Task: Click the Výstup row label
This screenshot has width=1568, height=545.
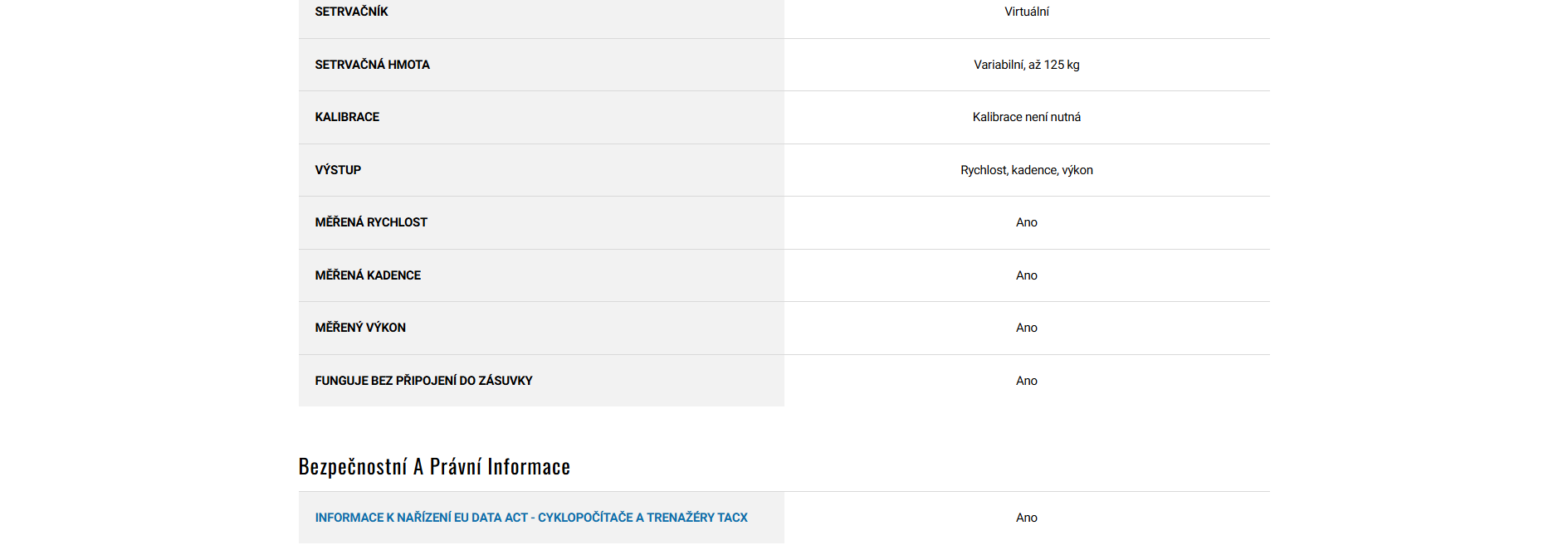Action: [x=338, y=170]
